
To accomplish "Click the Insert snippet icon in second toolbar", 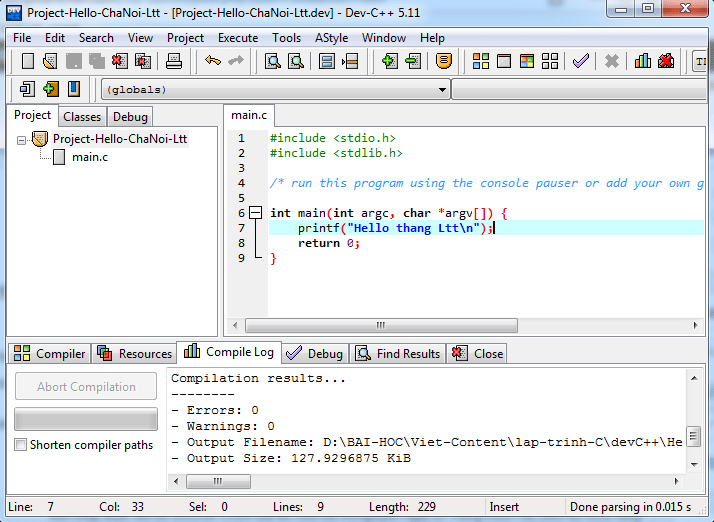I will [x=27, y=89].
